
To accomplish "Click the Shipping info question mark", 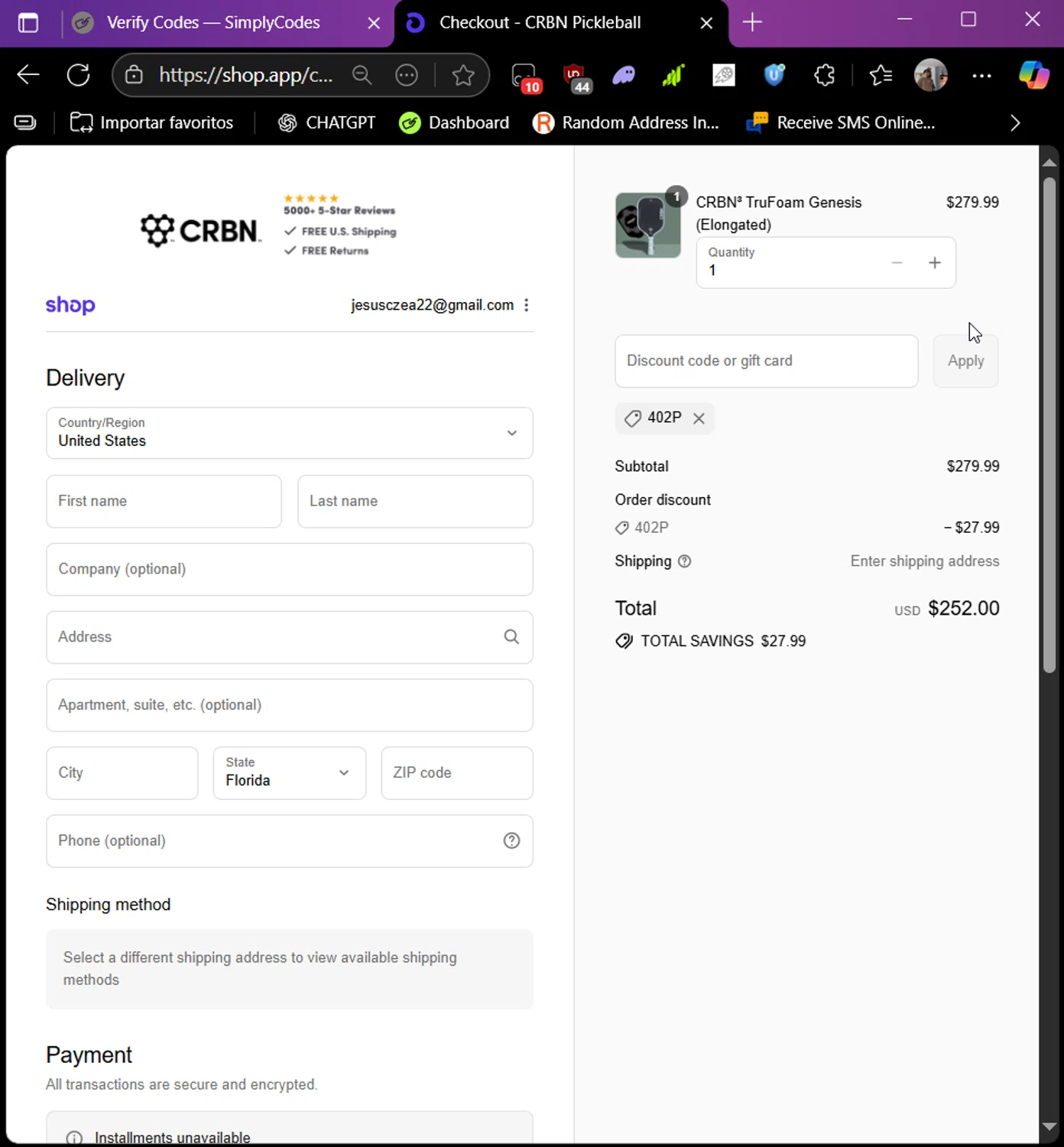I will pyautogui.click(x=685, y=561).
